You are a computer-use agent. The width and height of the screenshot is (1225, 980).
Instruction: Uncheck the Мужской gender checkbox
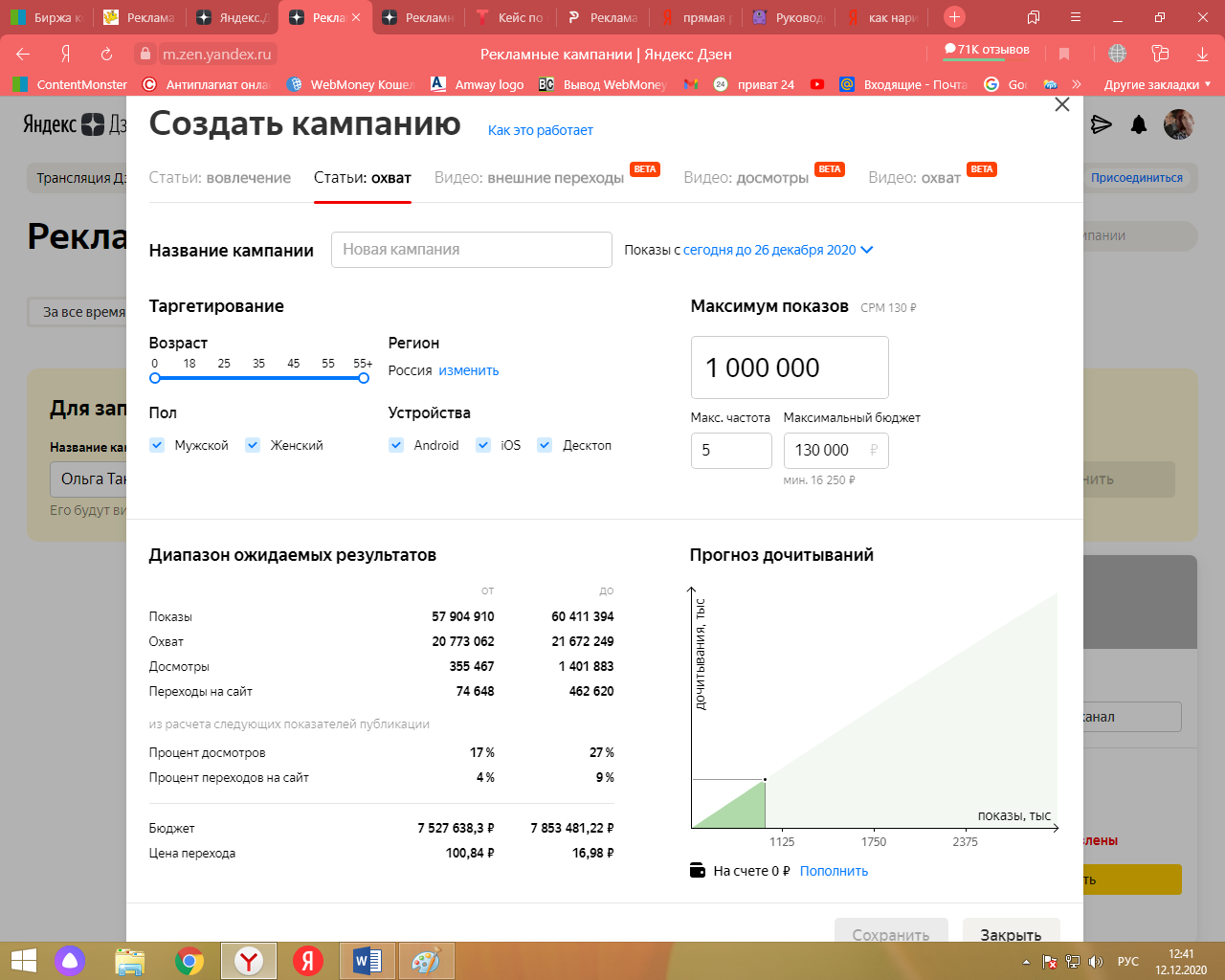tap(157, 445)
